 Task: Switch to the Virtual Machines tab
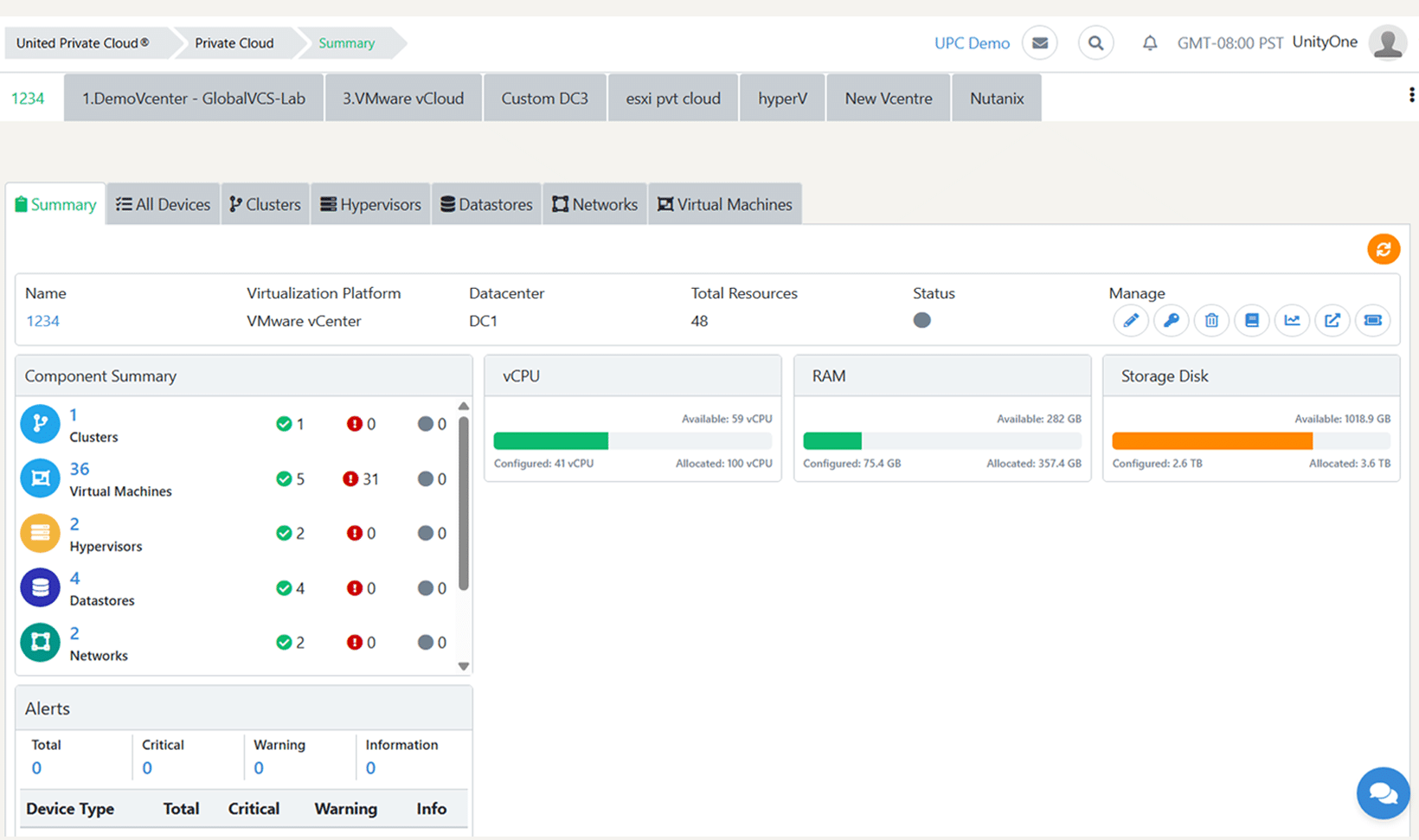pos(725,205)
